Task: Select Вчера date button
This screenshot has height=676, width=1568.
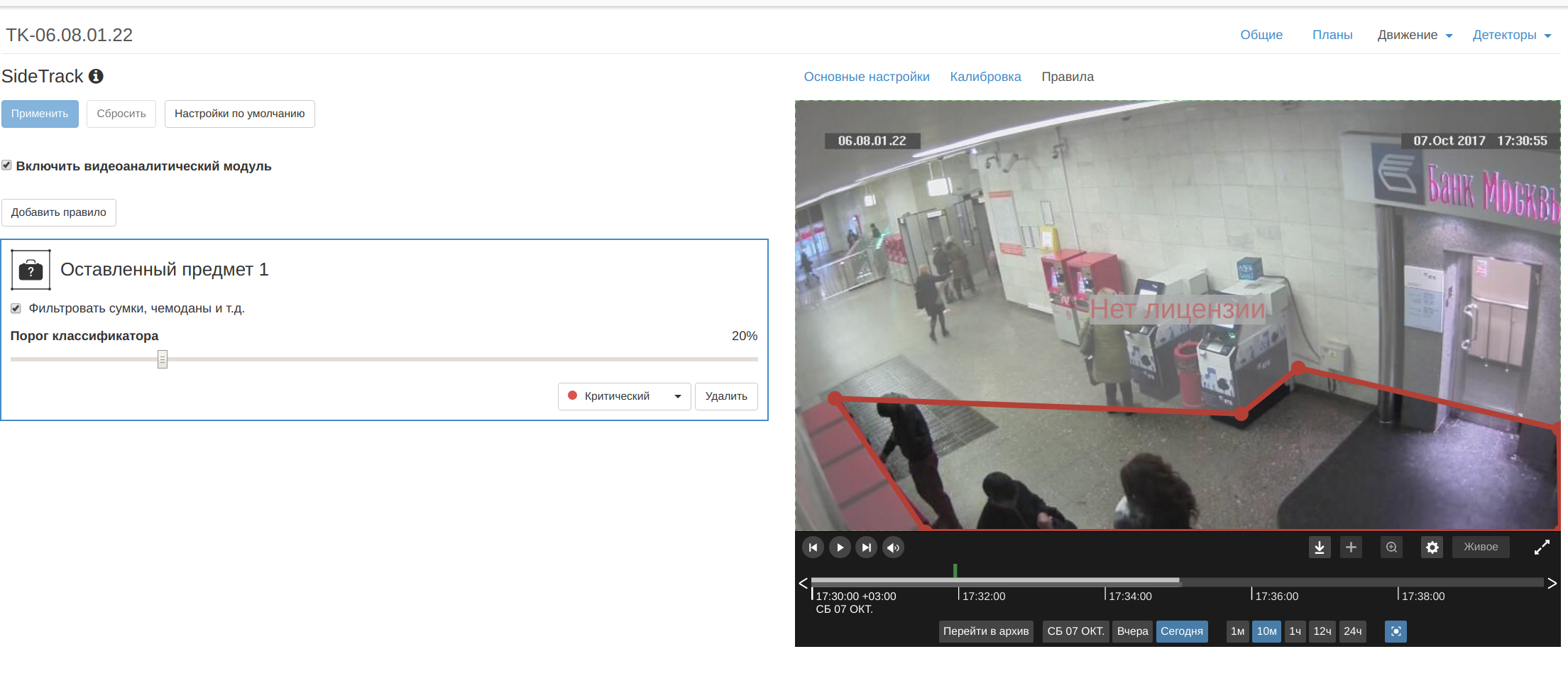Action: coord(1132,631)
